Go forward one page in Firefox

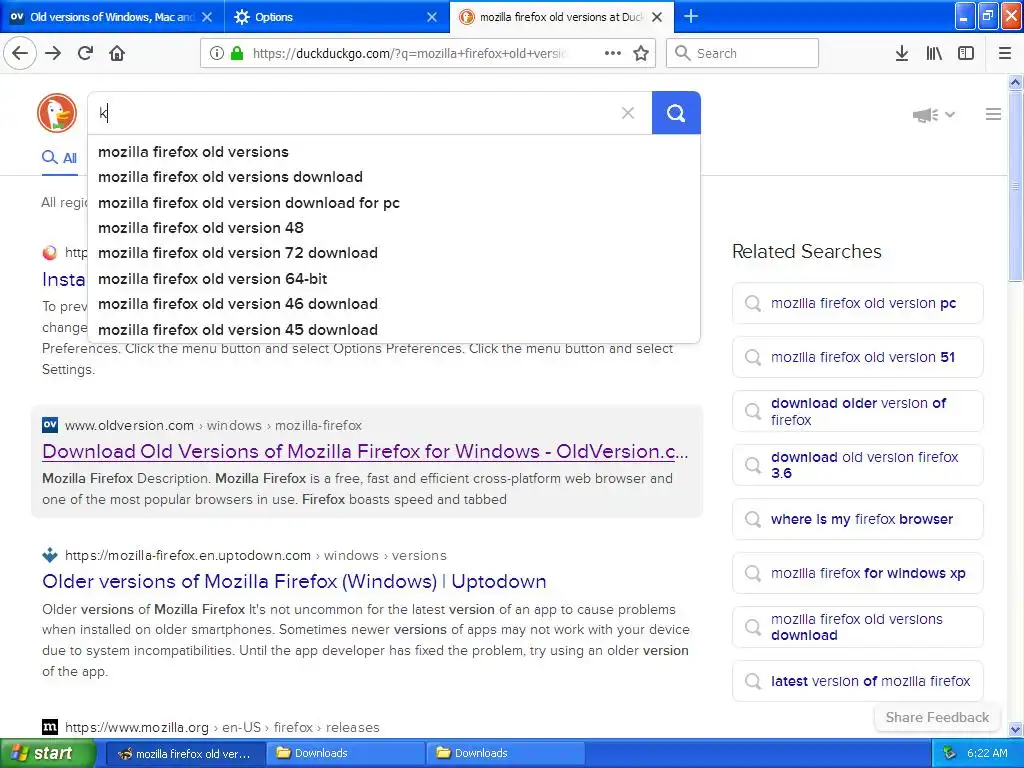click(53, 53)
